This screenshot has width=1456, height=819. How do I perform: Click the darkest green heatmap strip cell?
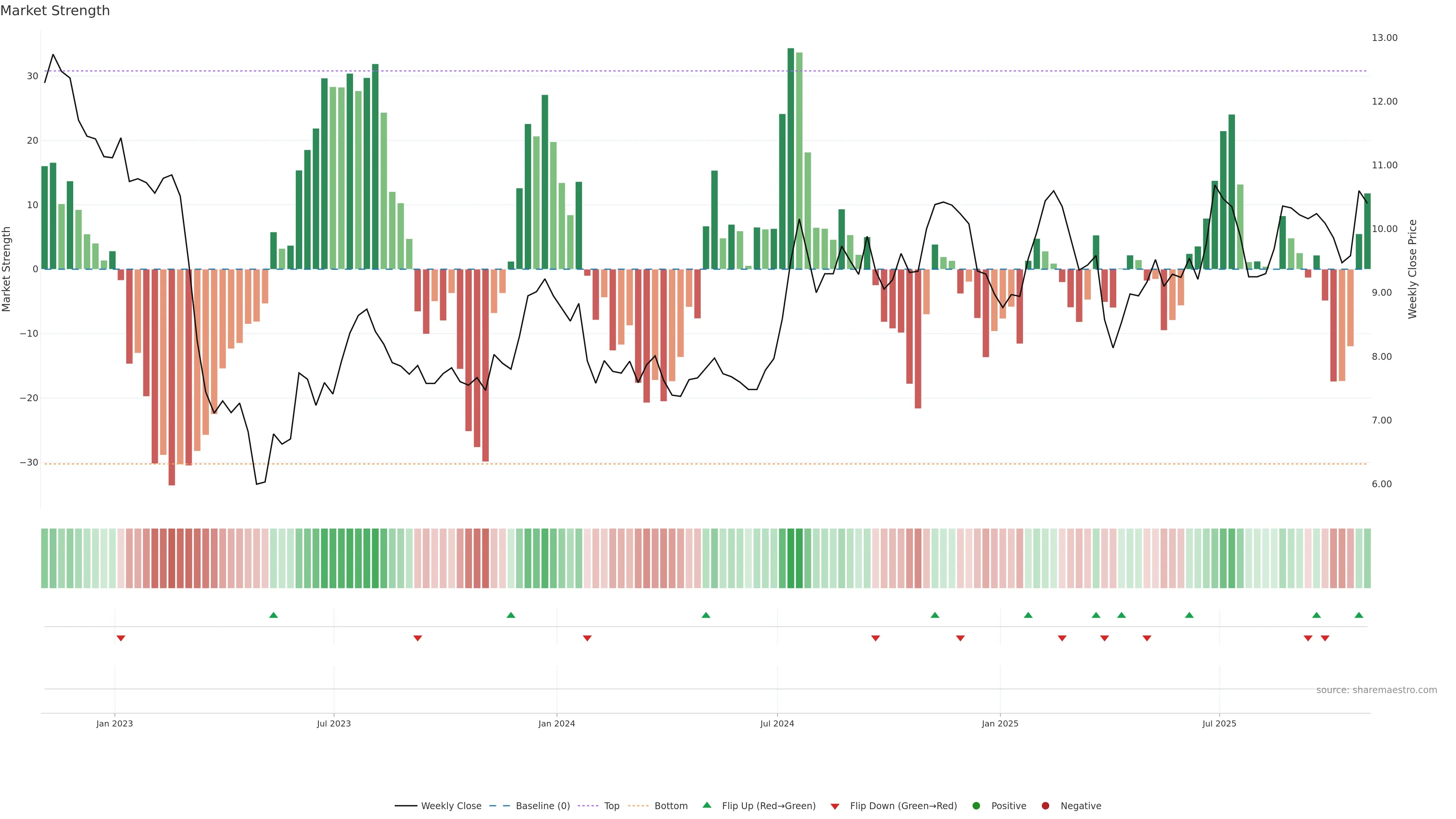pos(791,559)
